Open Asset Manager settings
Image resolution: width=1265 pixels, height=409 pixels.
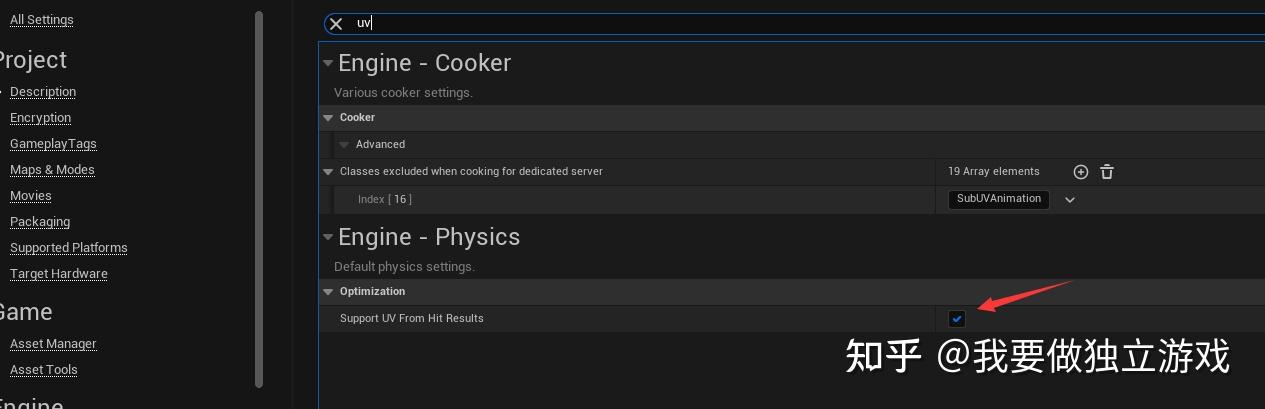53,344
